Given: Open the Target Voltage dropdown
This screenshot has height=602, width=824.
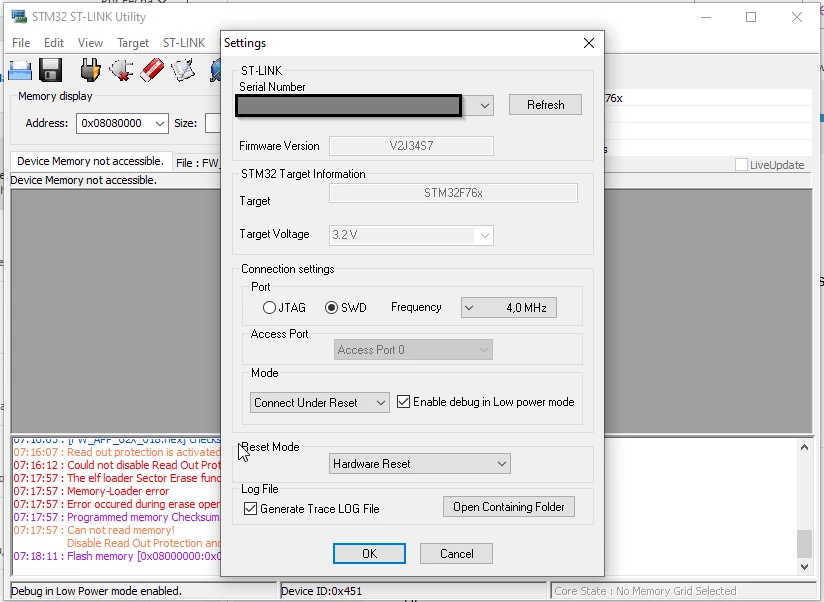Looking at the screenshot, I should (485, 235).
